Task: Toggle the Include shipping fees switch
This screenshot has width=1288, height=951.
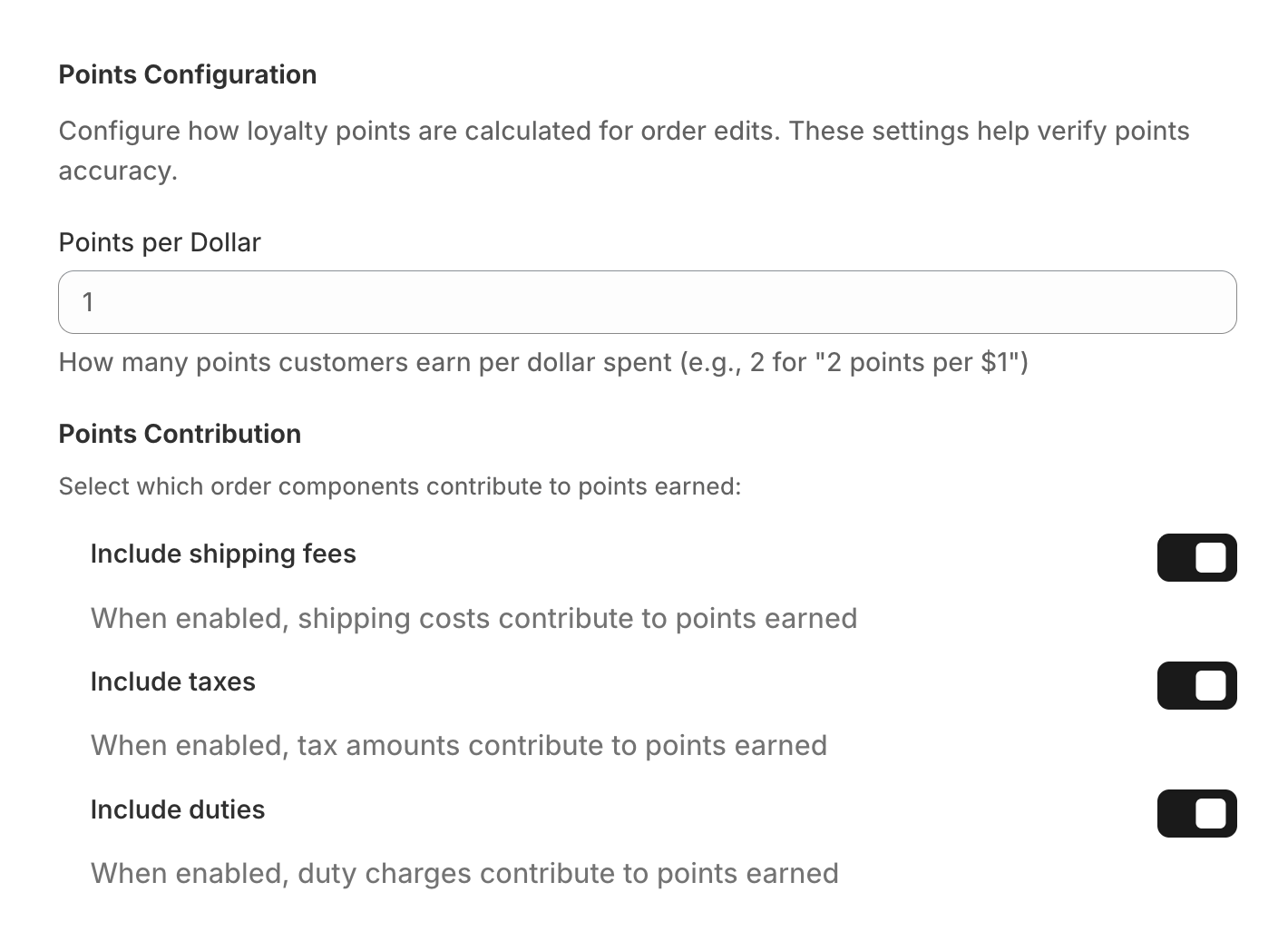Action: click(x=1196, y=557)
